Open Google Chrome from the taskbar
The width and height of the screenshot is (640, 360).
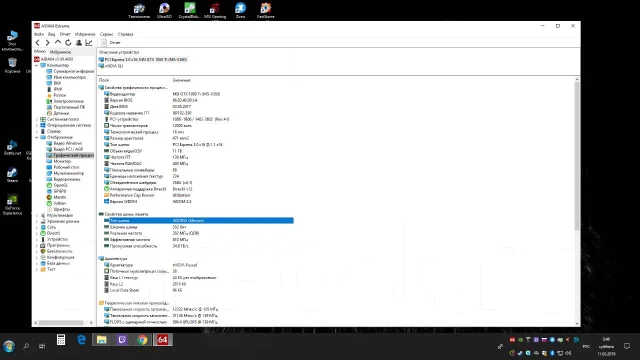click(142, 340)
